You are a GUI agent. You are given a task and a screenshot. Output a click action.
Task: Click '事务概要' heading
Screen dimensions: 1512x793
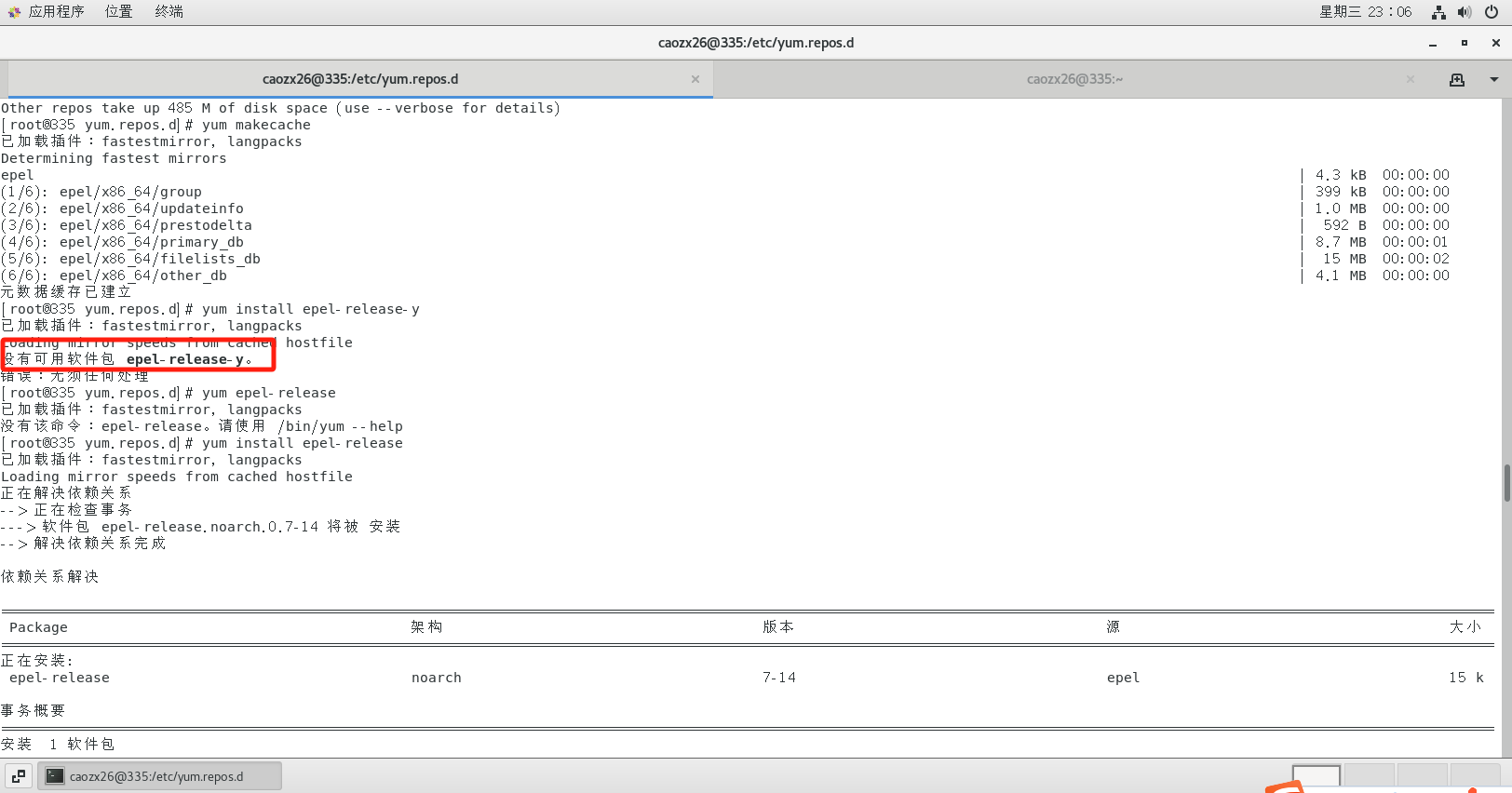(34, 711)
